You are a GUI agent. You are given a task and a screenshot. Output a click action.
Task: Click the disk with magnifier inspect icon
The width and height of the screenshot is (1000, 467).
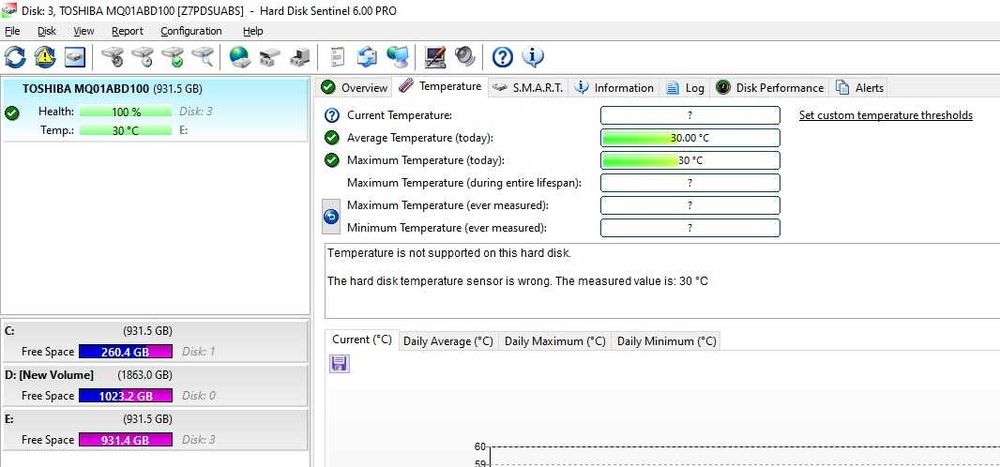click(x=203, y=57)
